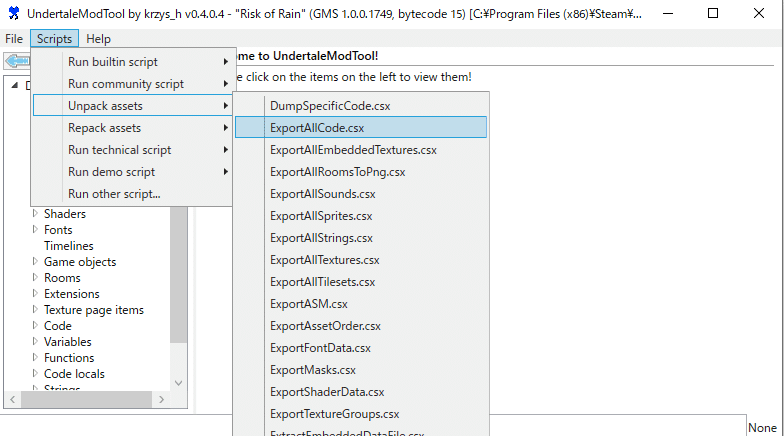Run ExportAllStrings.csx script

point(360,238)
